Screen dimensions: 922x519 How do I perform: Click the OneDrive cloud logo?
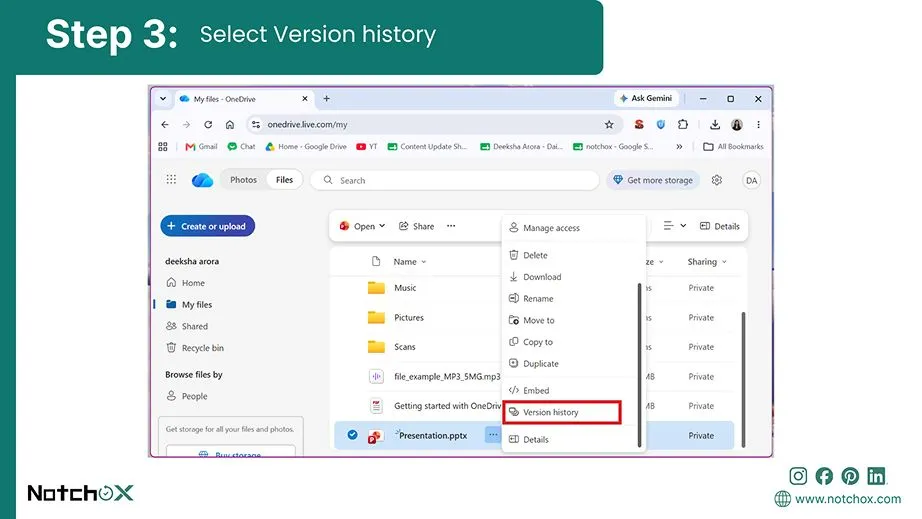[x=202, y=180]
